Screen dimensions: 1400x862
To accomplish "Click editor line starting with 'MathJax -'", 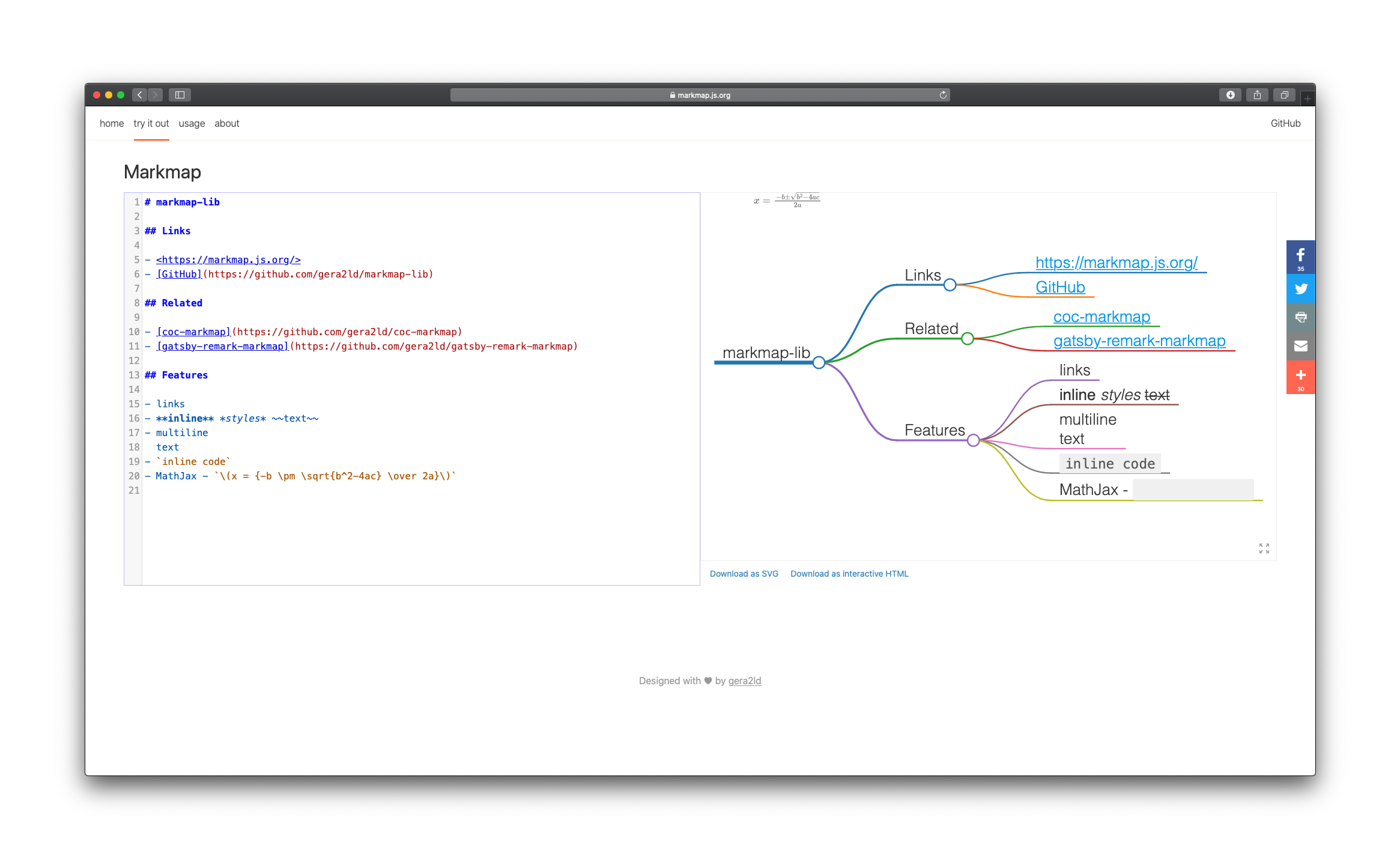I will coord(300,476).
